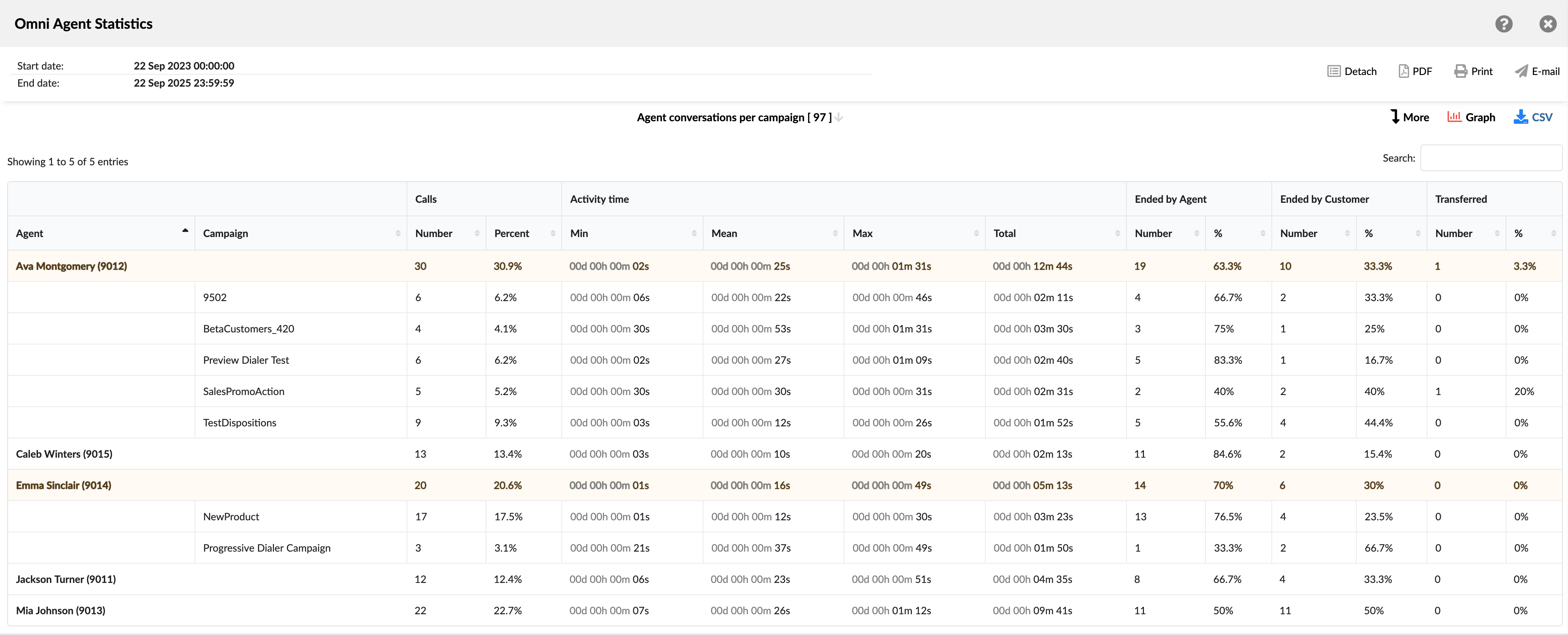Collapse the Ava Montgomery (9012) row

pyautogui.click(x=71, y=267)
